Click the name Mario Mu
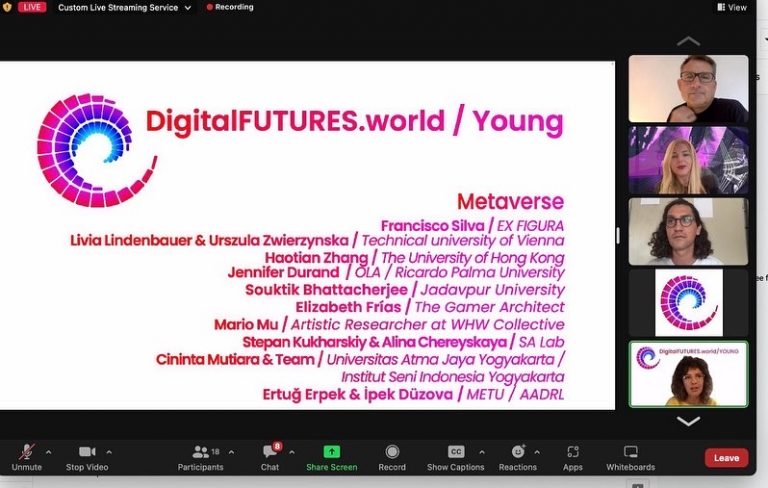This screenshot has width=768, height=488. [246, 324]
